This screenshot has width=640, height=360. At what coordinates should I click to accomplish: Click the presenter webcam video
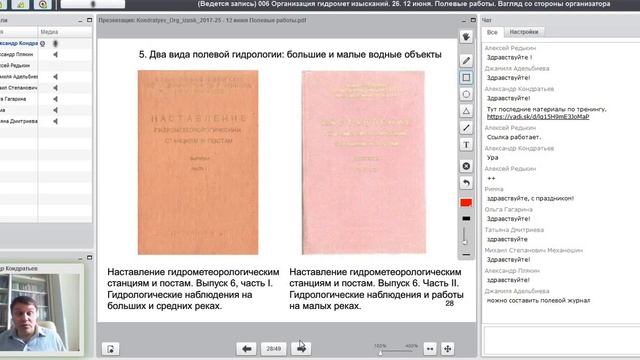[40, 312]
